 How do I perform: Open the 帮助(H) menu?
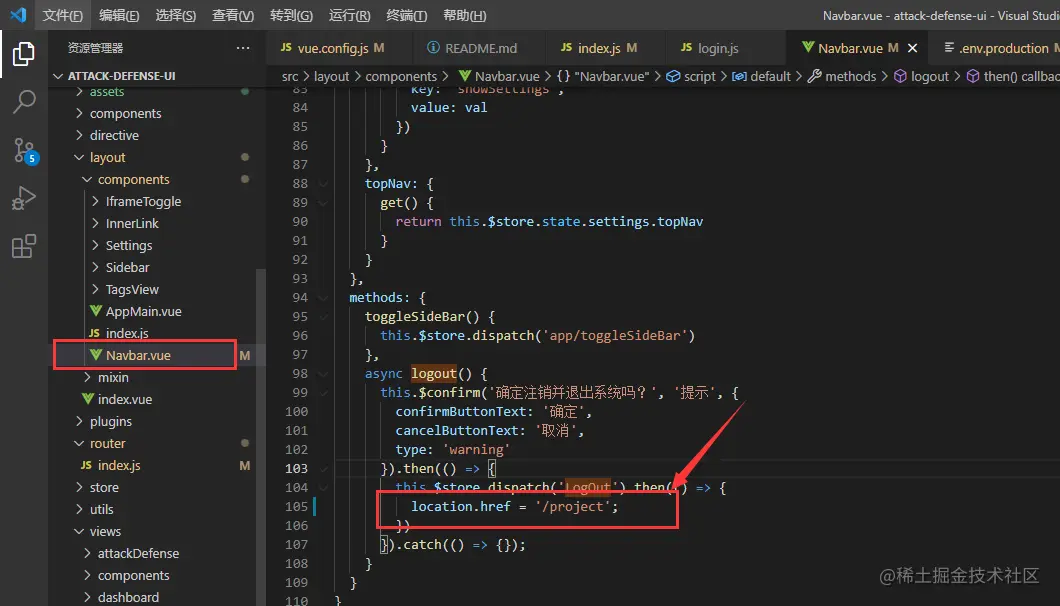[464, 15]
